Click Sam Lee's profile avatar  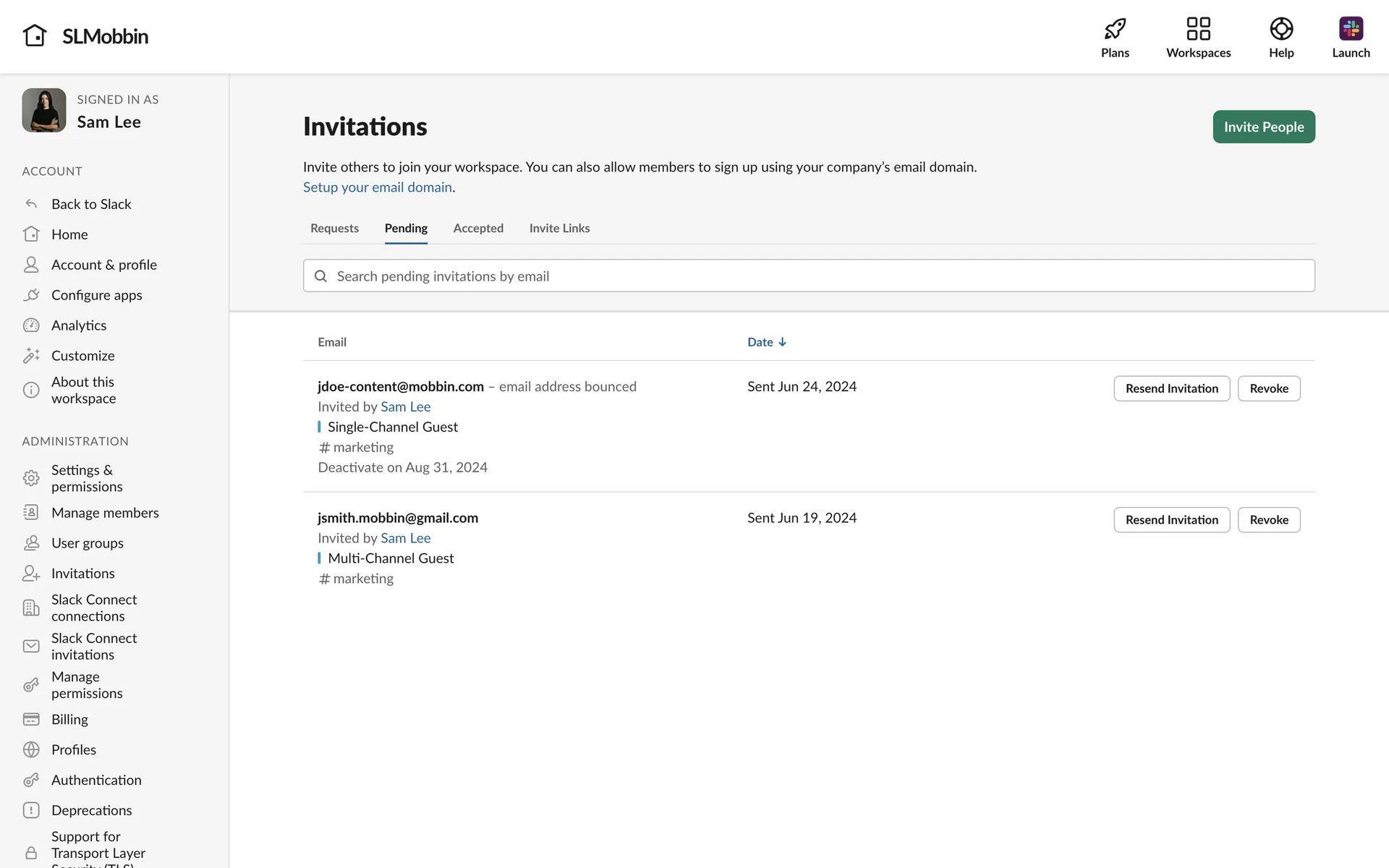pyautogui.click(x=44, y=111)
